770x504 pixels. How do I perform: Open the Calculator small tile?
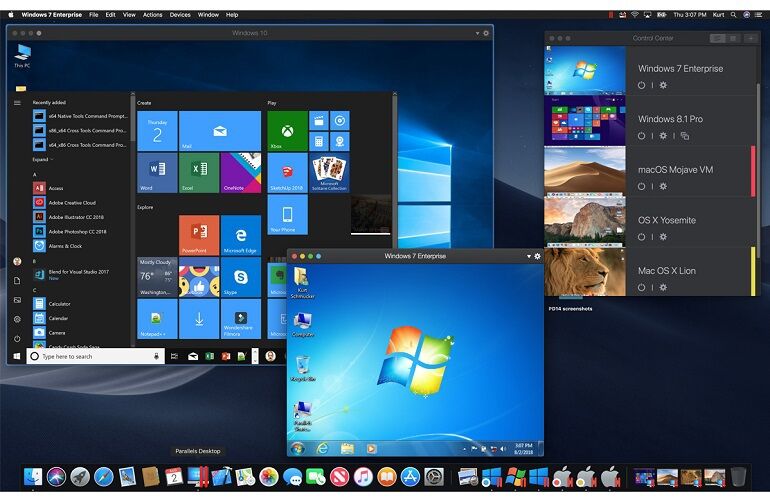319,142
